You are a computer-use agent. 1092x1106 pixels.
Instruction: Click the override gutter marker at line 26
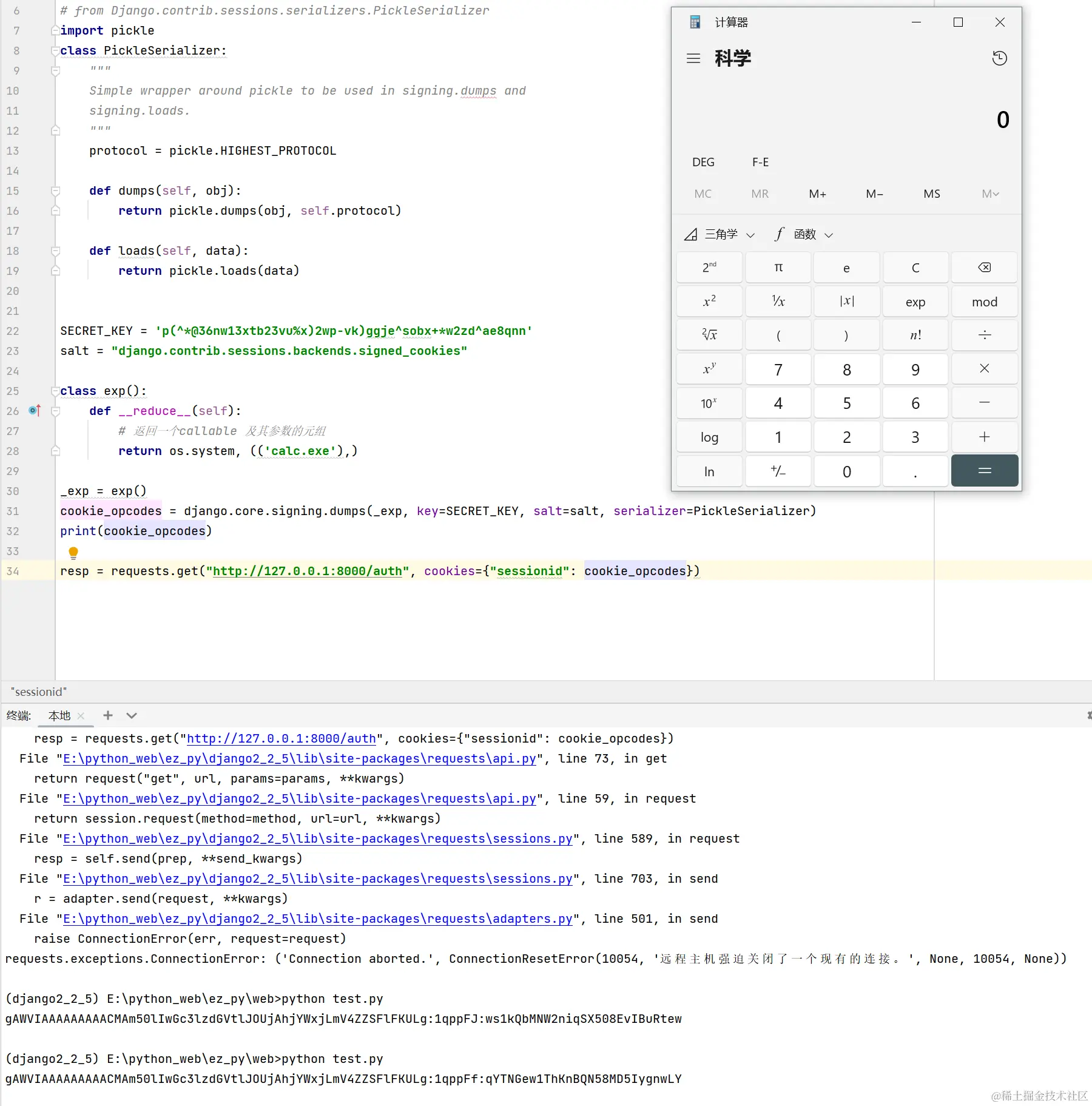click(35, 411)
